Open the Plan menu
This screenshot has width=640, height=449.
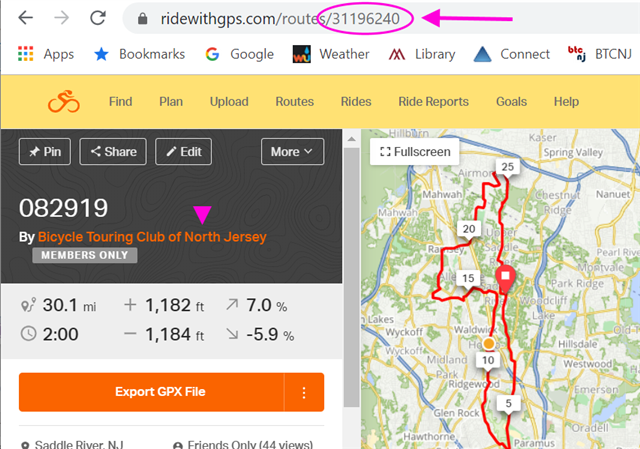171,101
